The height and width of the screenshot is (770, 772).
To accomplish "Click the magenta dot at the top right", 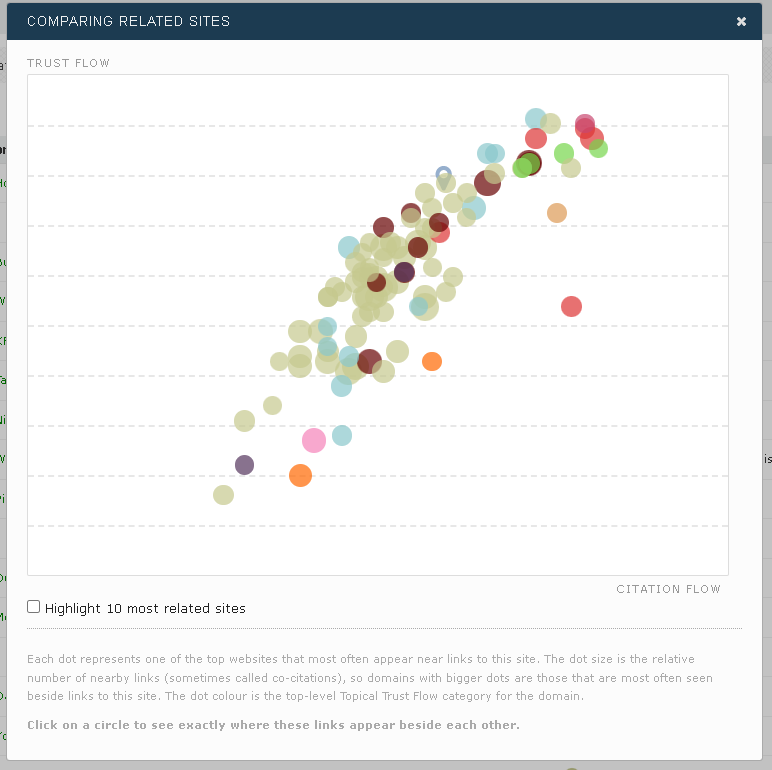I will coord(585,124).
